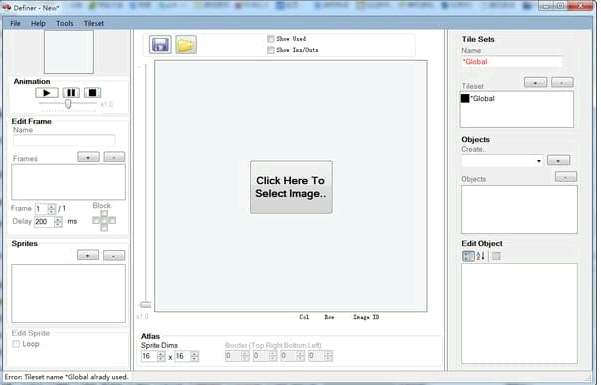
Task: Play the animation
Action: [x=47, y=93]
